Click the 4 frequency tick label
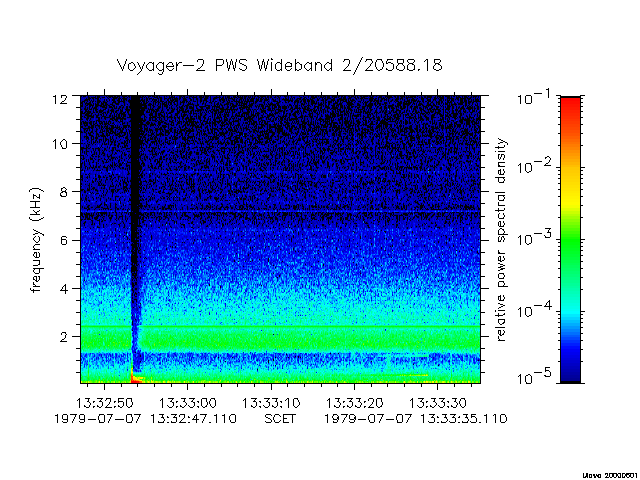This screenshot has width=640, height=480. coord(63,289)
